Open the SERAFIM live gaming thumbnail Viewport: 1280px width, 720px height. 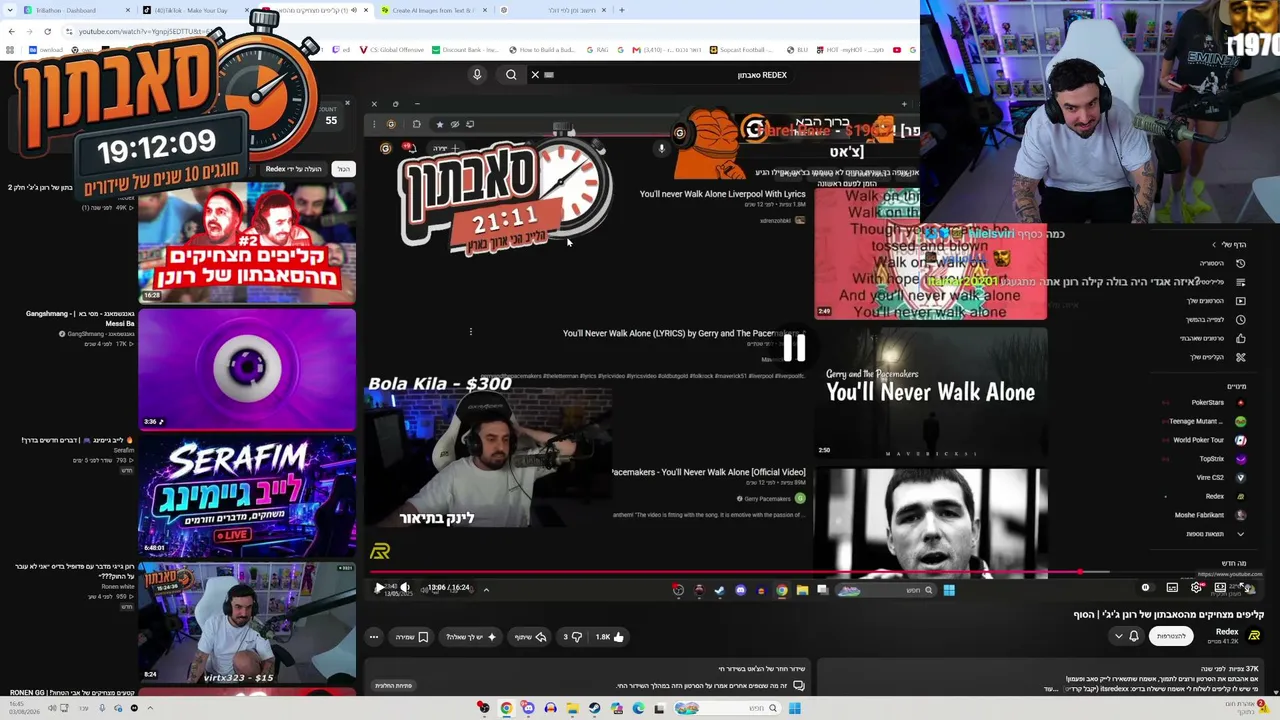[247, 495]
